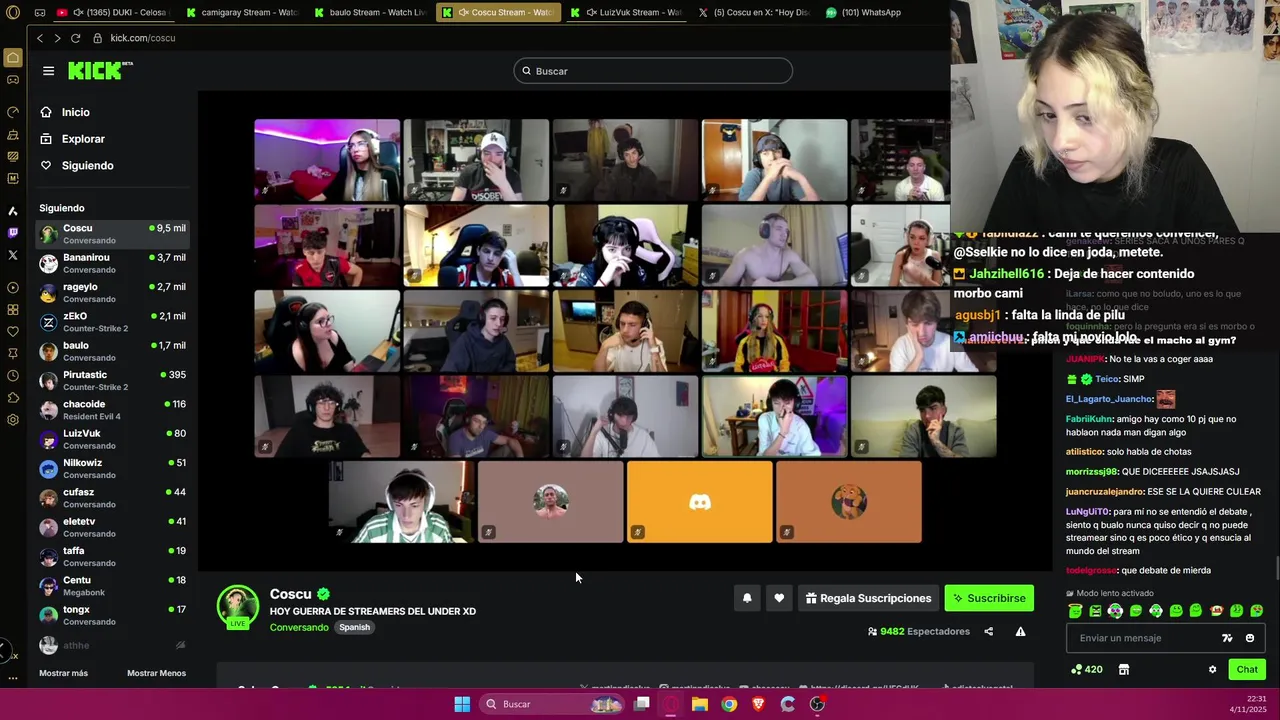Open X in the Opera sidebar
The image size is (1280, 720).
coord(13,255)
